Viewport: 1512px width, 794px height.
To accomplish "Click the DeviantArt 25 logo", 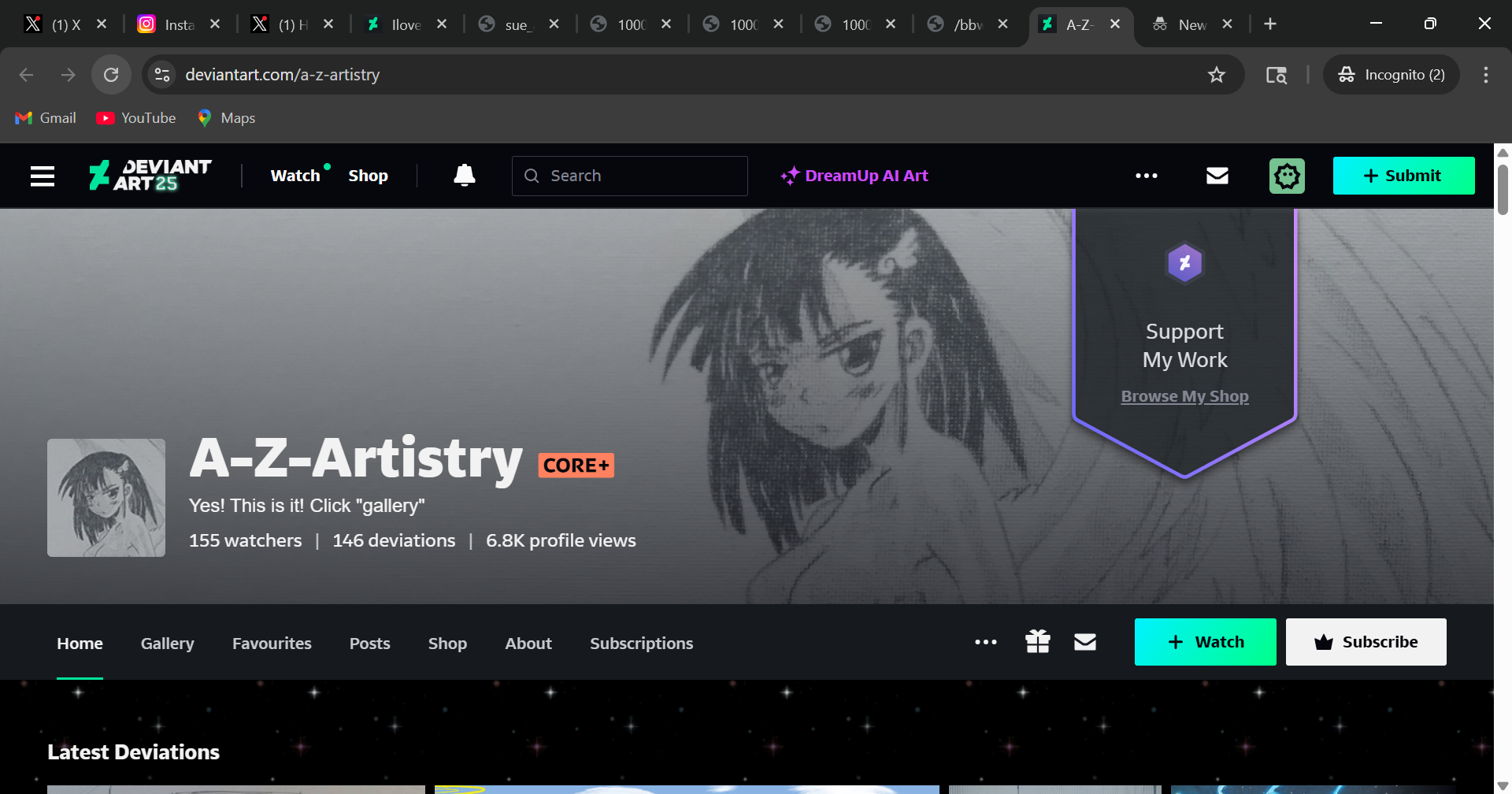I will coord(150,176).
